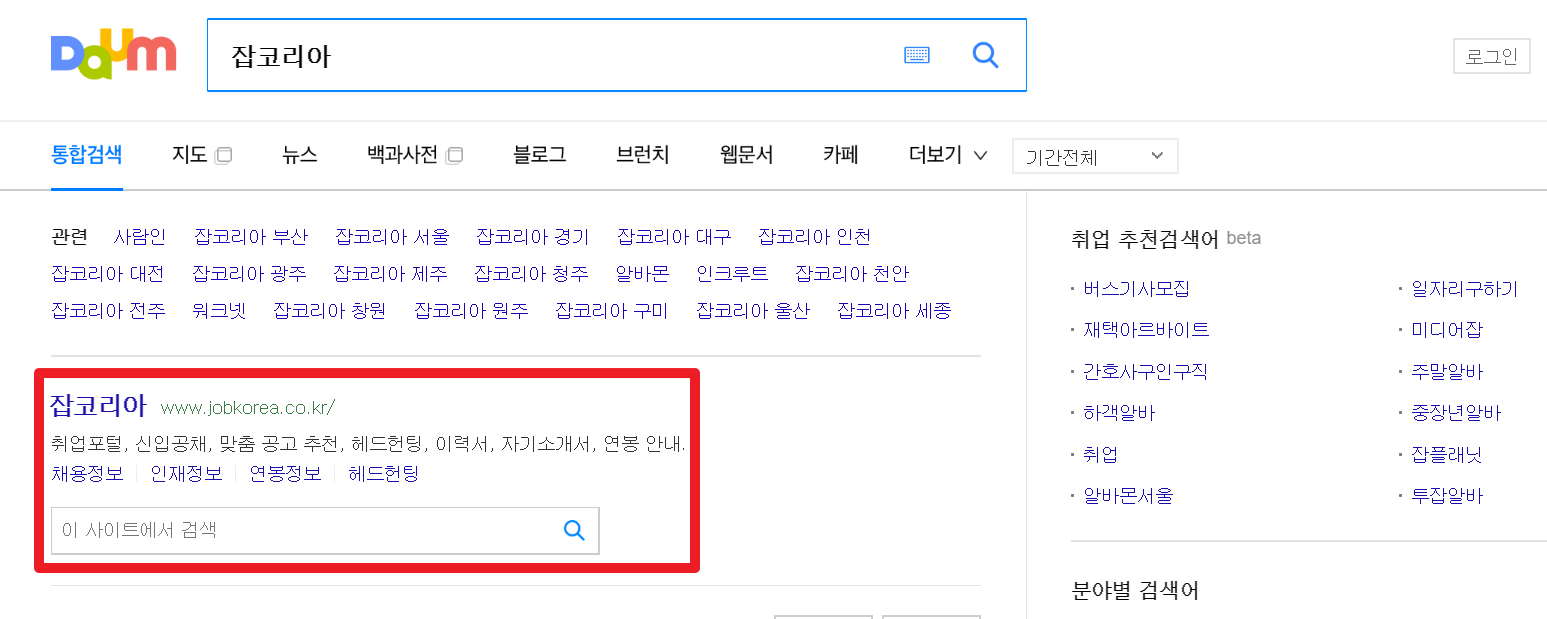The height and width of the screenshot is (619, 1547).
Task: Click related search 사람인
Action: pos(140,237)
